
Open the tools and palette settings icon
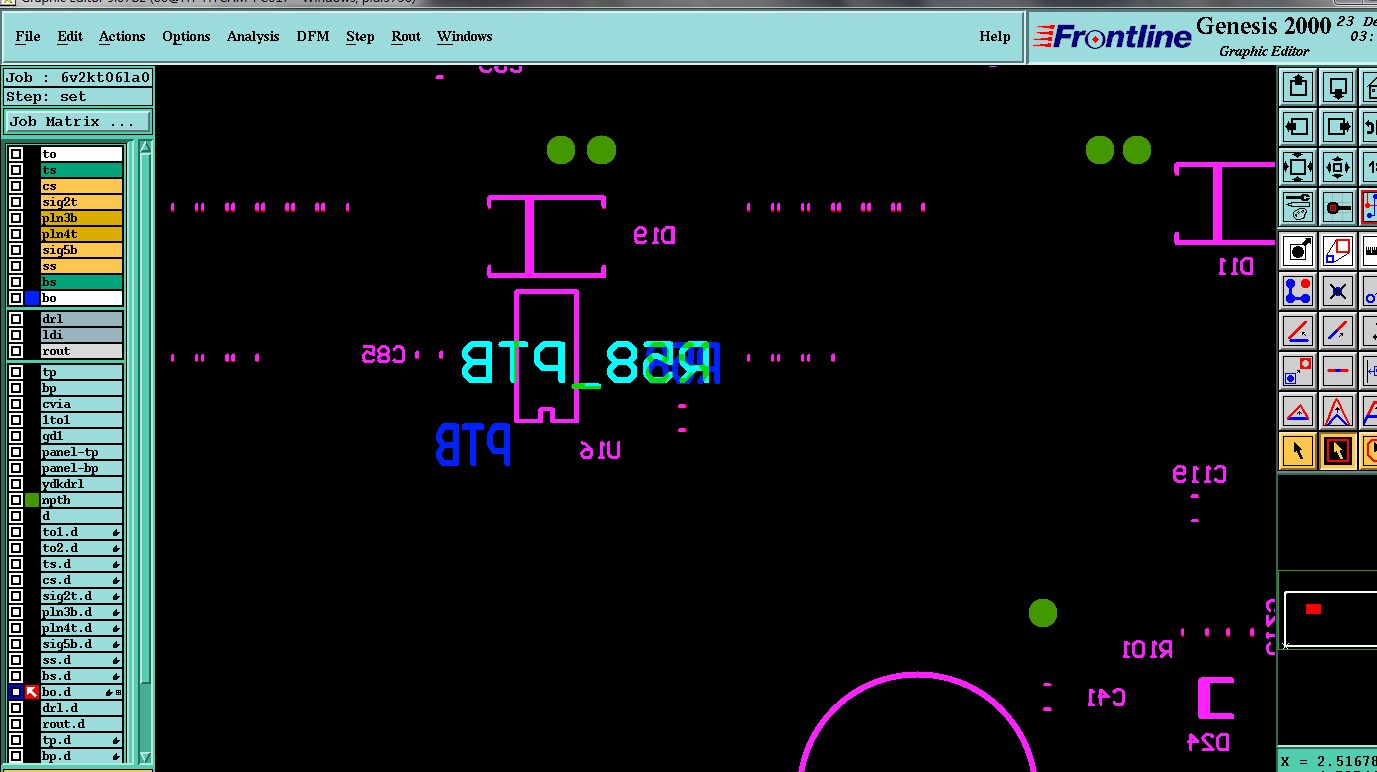pyautogui.click(x=1298, y=207)
